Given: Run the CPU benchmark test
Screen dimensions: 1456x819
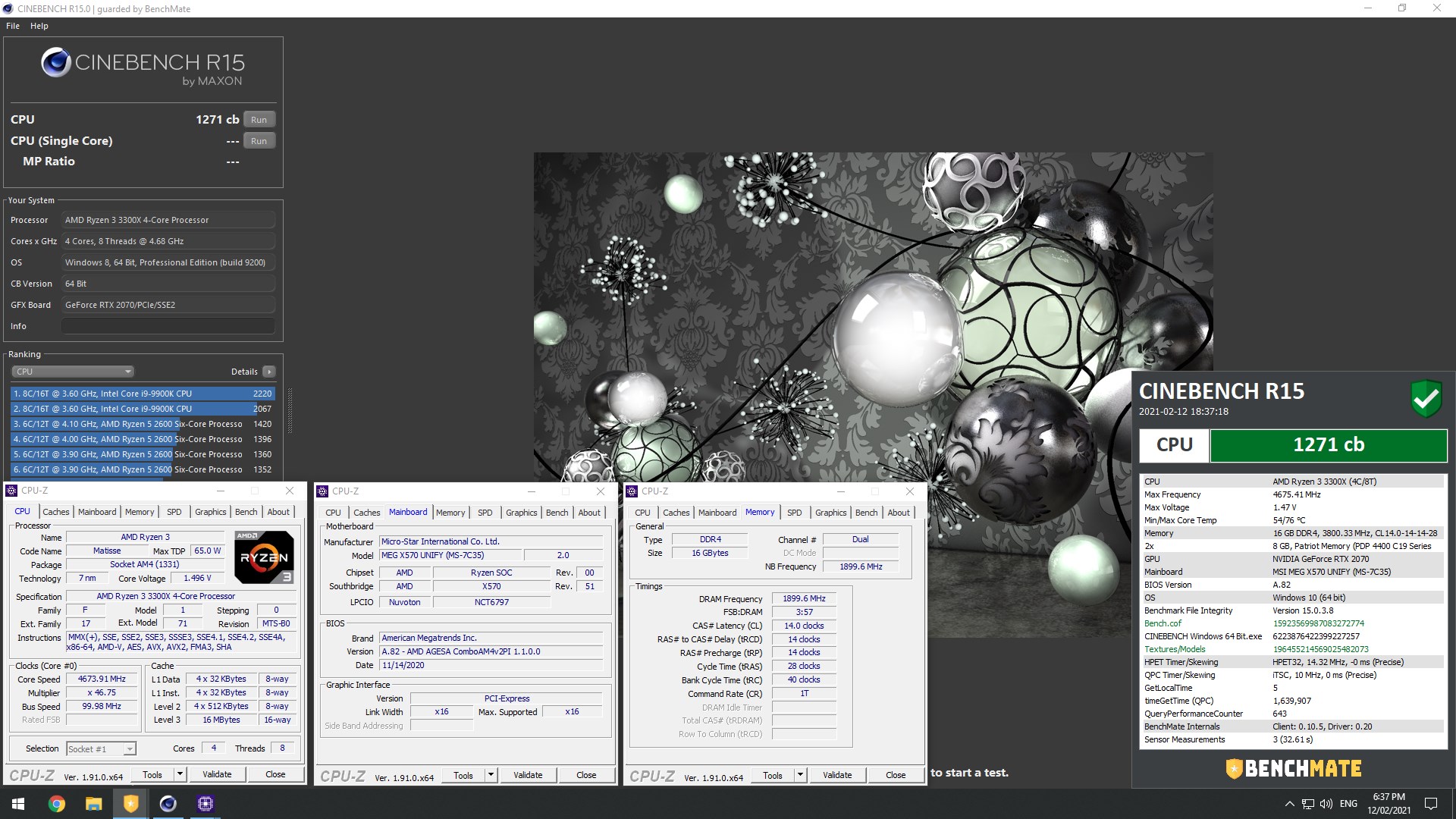Looking at the screenshot, I should tap(259, 120).
